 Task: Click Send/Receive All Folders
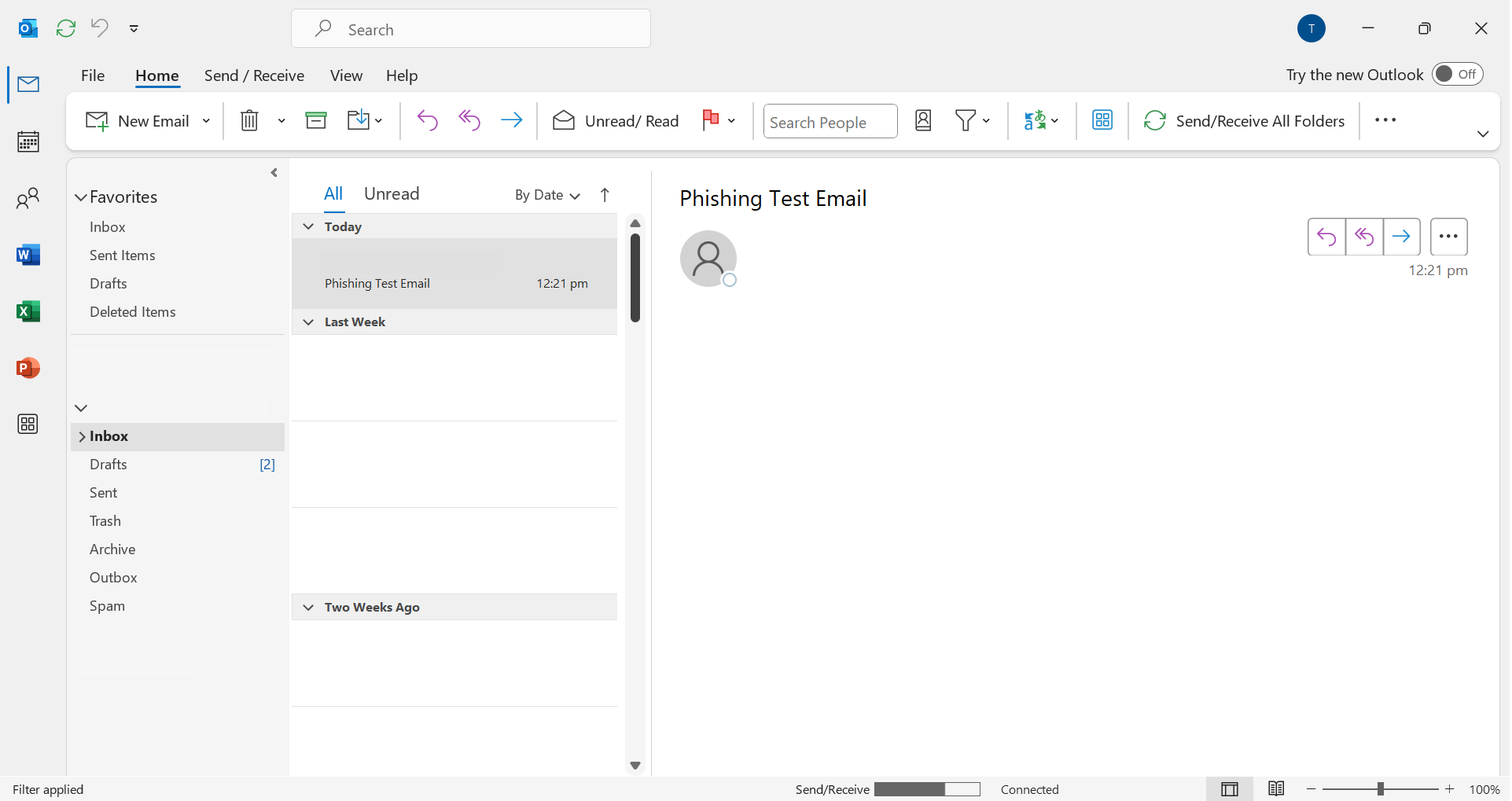(1245, 121)
